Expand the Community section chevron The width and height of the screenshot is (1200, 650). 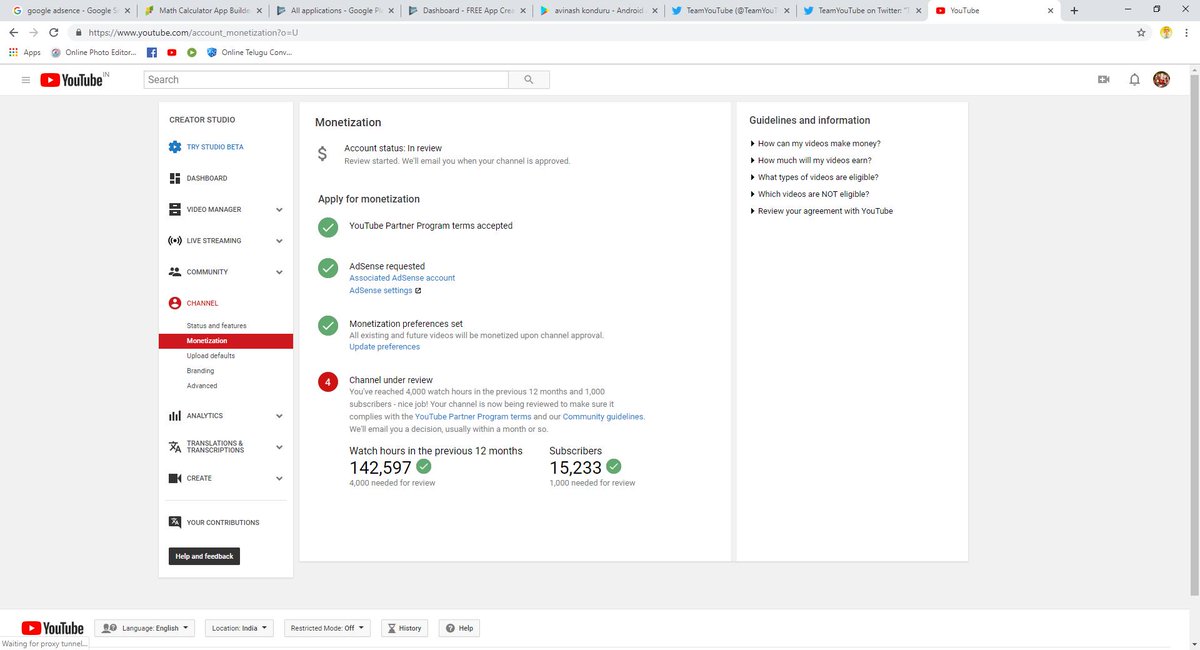[279, 272]
